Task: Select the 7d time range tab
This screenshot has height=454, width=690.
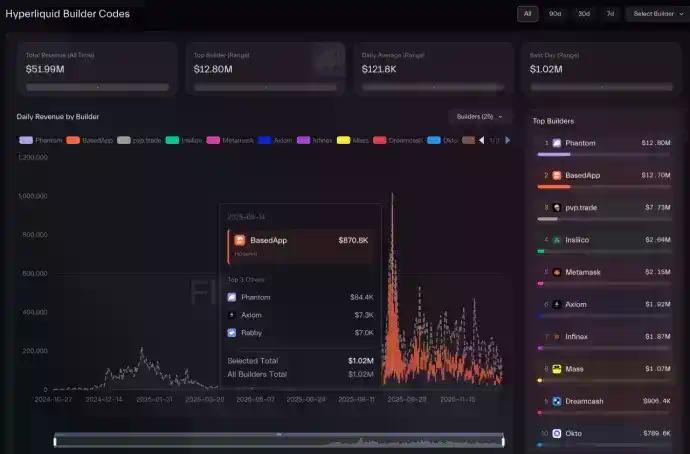Action: 610,14
